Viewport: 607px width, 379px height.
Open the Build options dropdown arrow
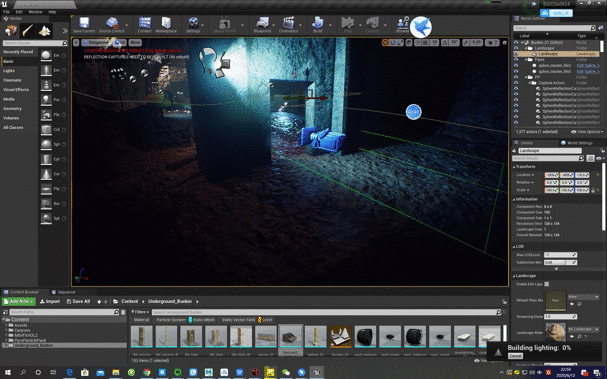(x=330, y=25)
